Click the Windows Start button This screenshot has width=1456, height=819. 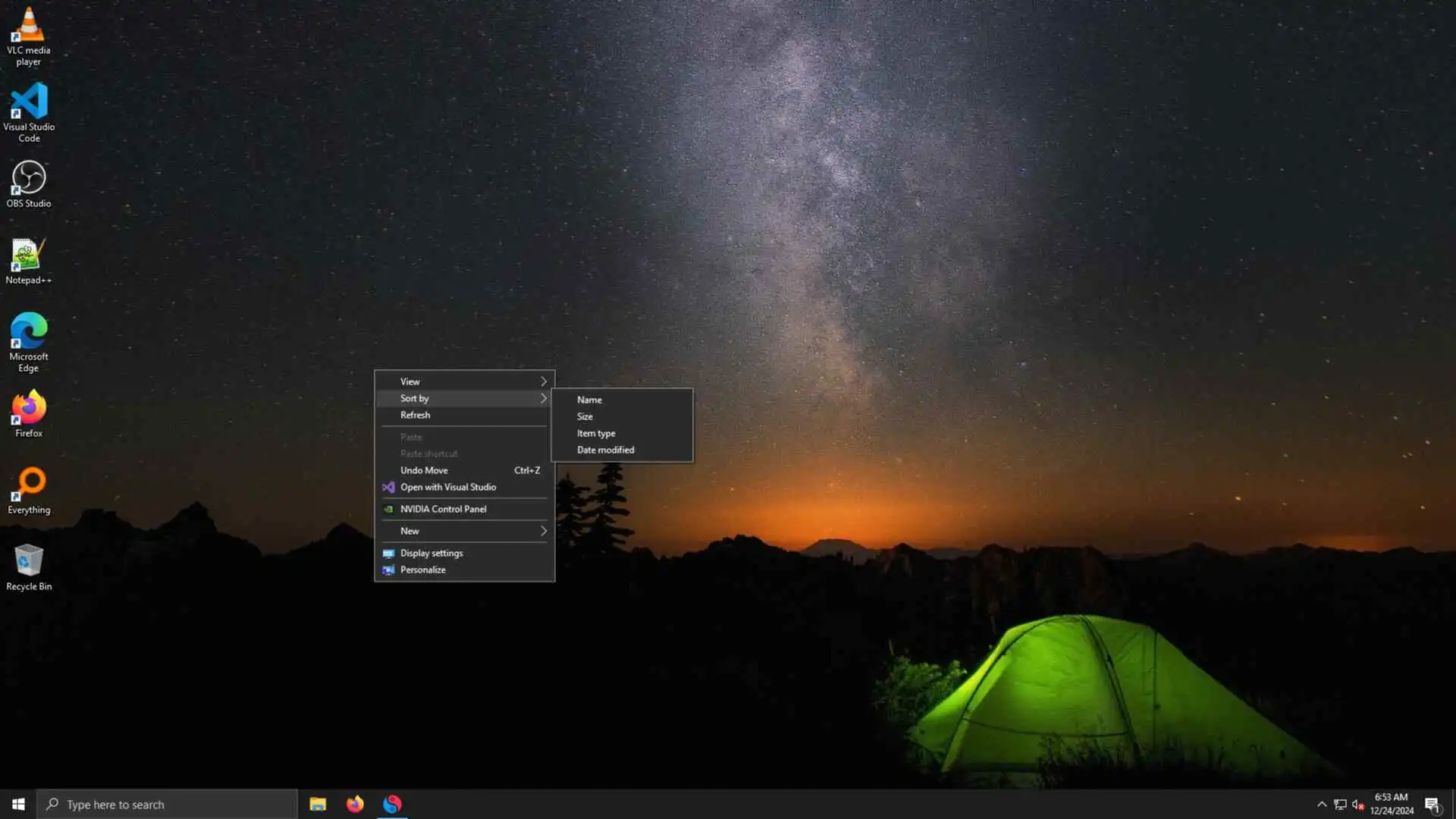(x=18, y=804)
